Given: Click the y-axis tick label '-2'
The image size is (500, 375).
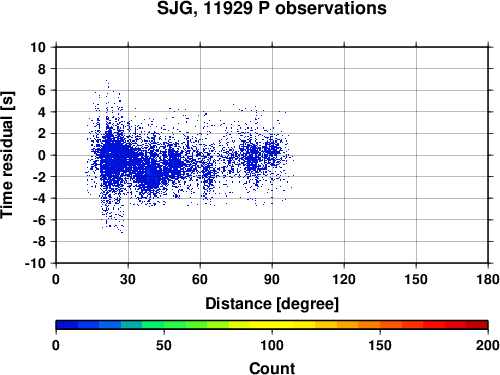Looking at the screenshot, I should [x=39, y=177].
